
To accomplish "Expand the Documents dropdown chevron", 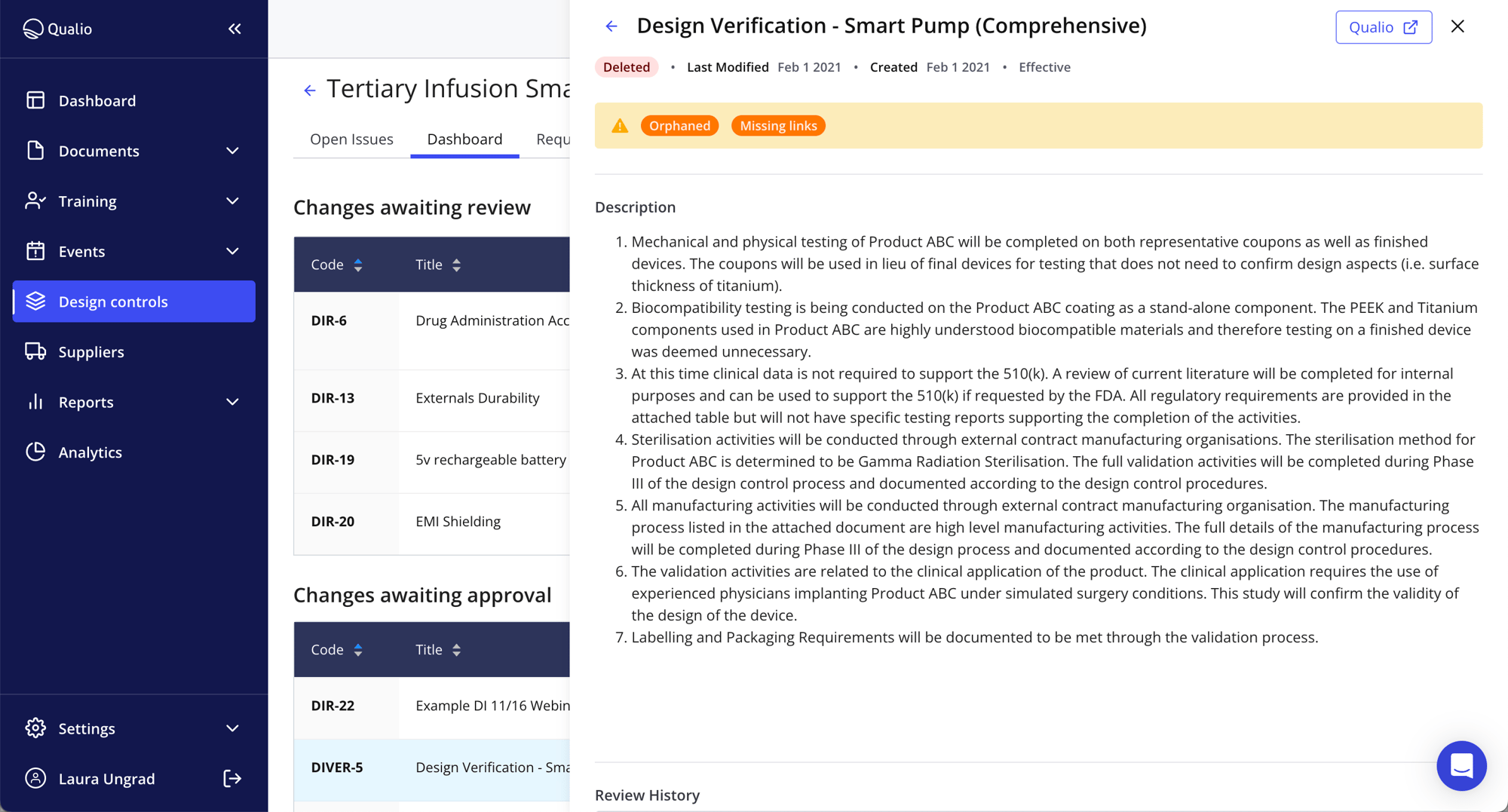I will click(232, 151).
